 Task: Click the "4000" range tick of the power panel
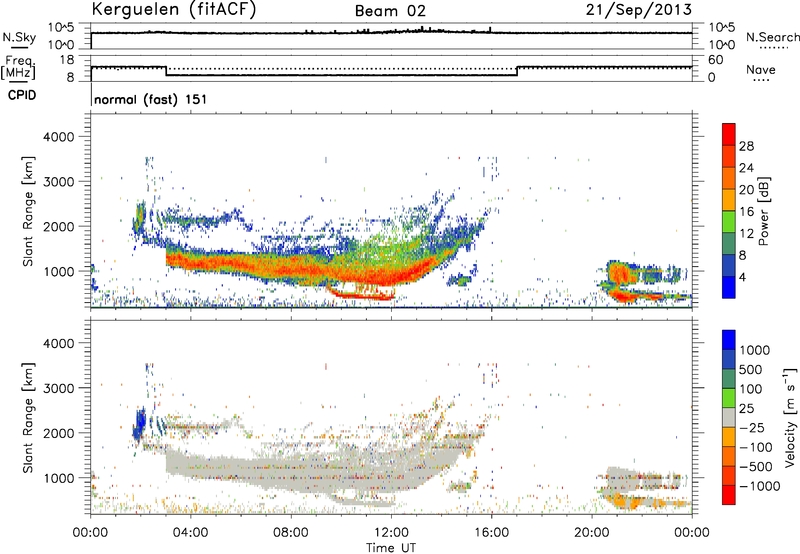click(59, 137)
